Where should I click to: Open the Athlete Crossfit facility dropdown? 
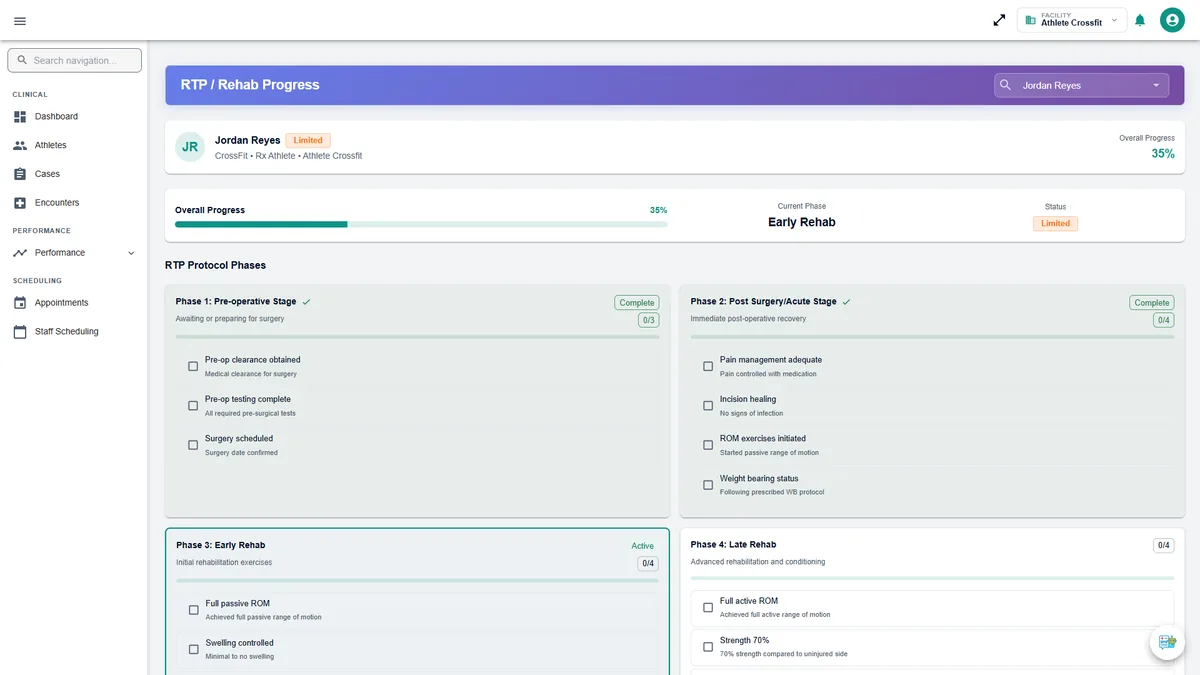pyautogui.click(x=1072, y=20)
